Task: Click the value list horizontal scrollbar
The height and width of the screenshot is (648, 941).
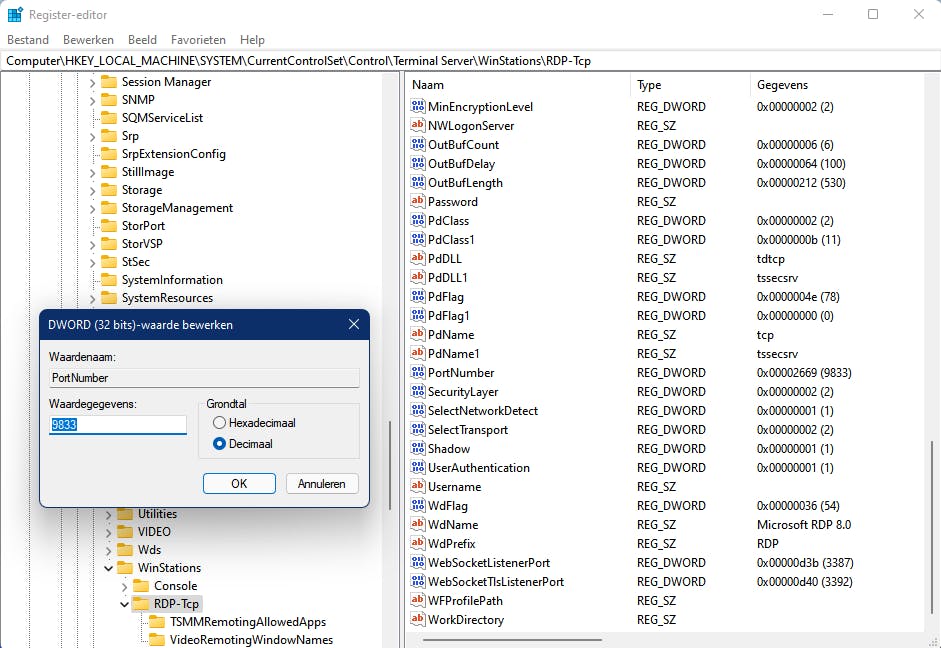Action: (512, 640)
